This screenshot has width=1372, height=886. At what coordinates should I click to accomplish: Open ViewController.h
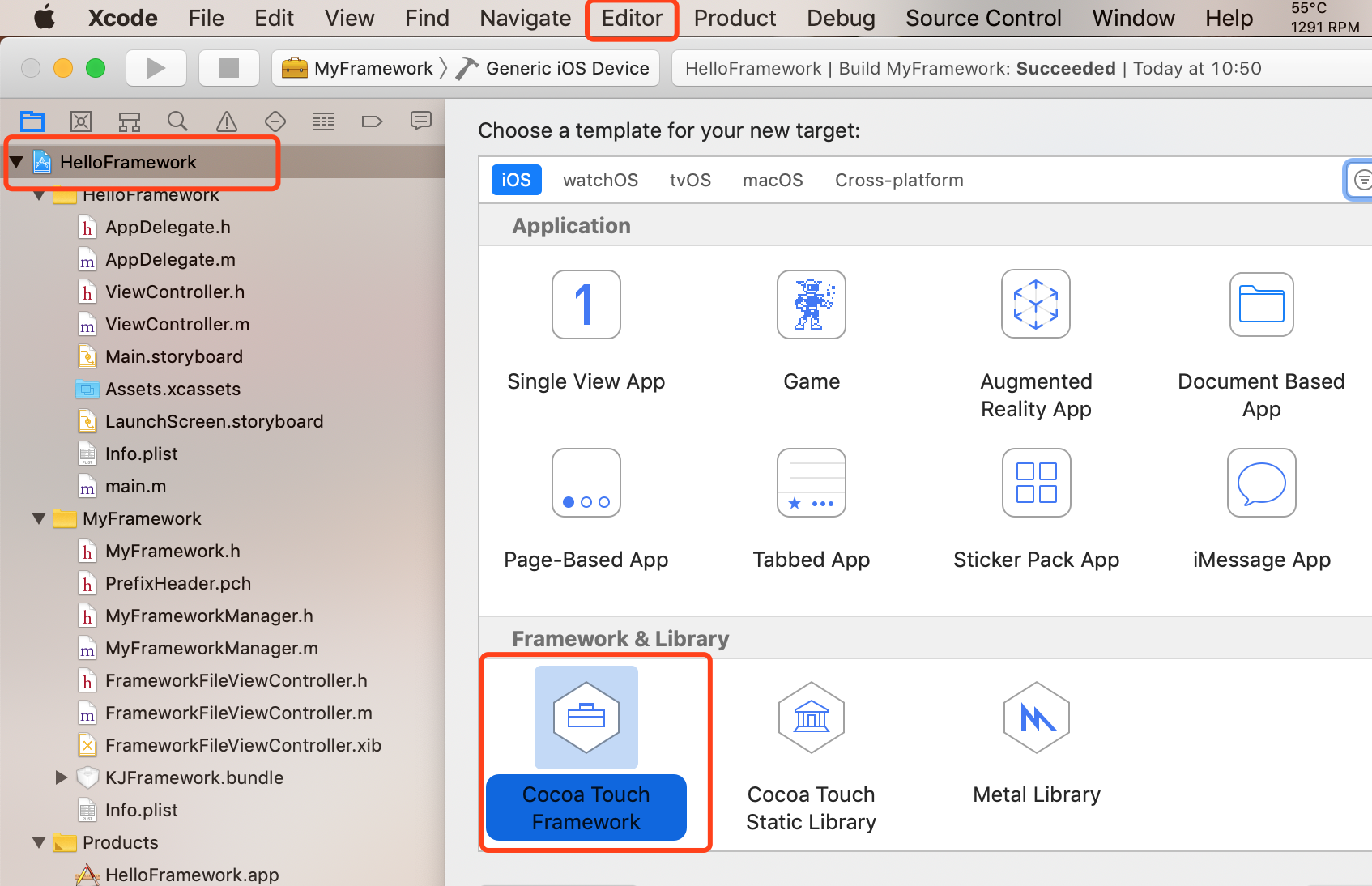click(175, 292)
